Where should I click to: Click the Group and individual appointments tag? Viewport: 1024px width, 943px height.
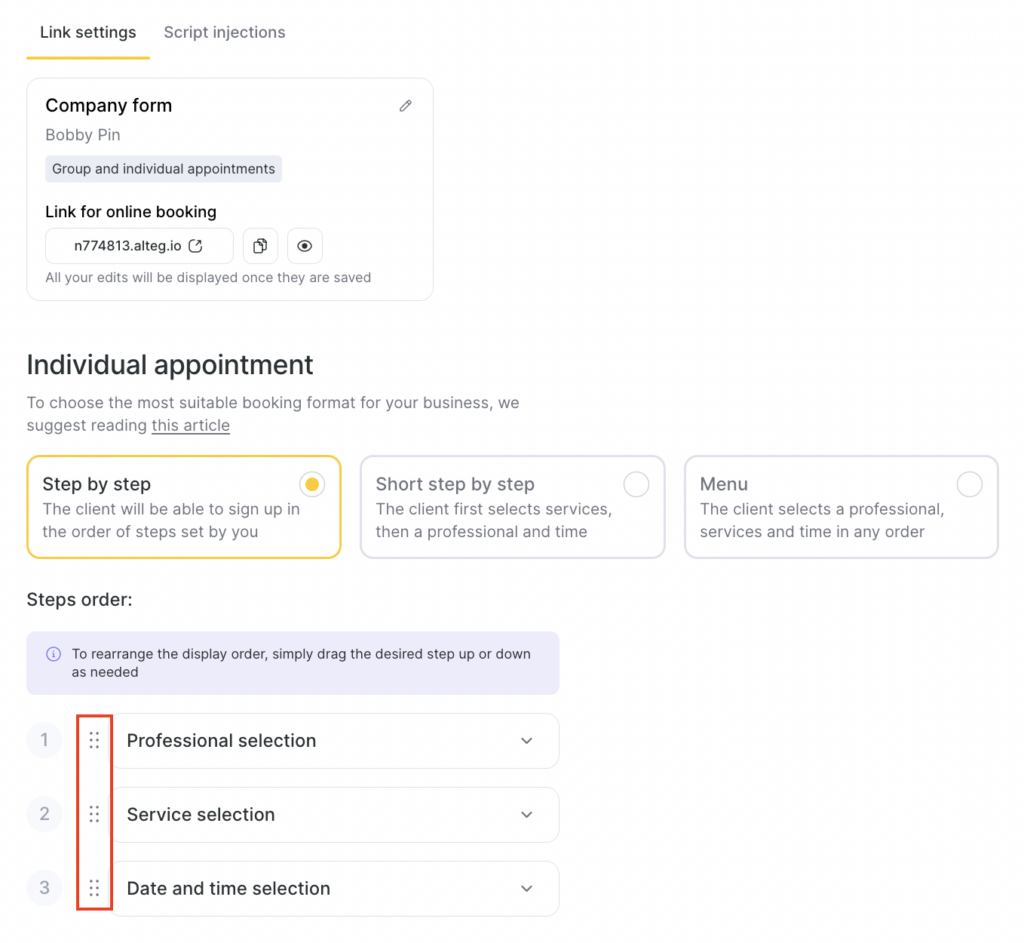163,169
